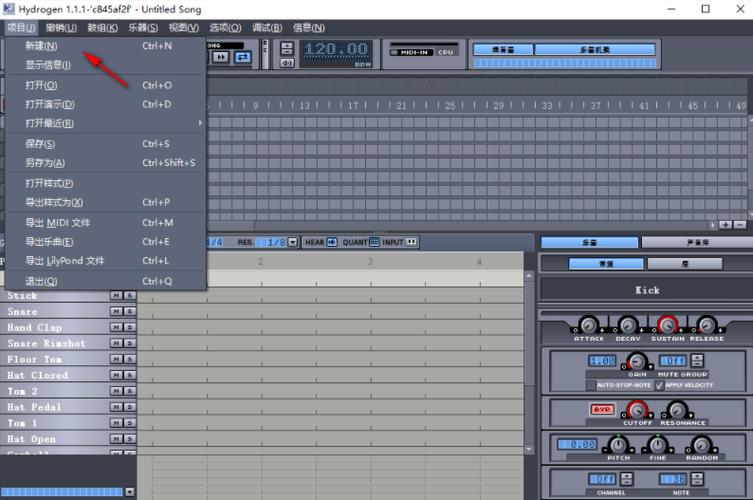Viewport: 753px width, 500px height.
Task: Click the minus zoom button in song editor
Action: click(740, 225)
